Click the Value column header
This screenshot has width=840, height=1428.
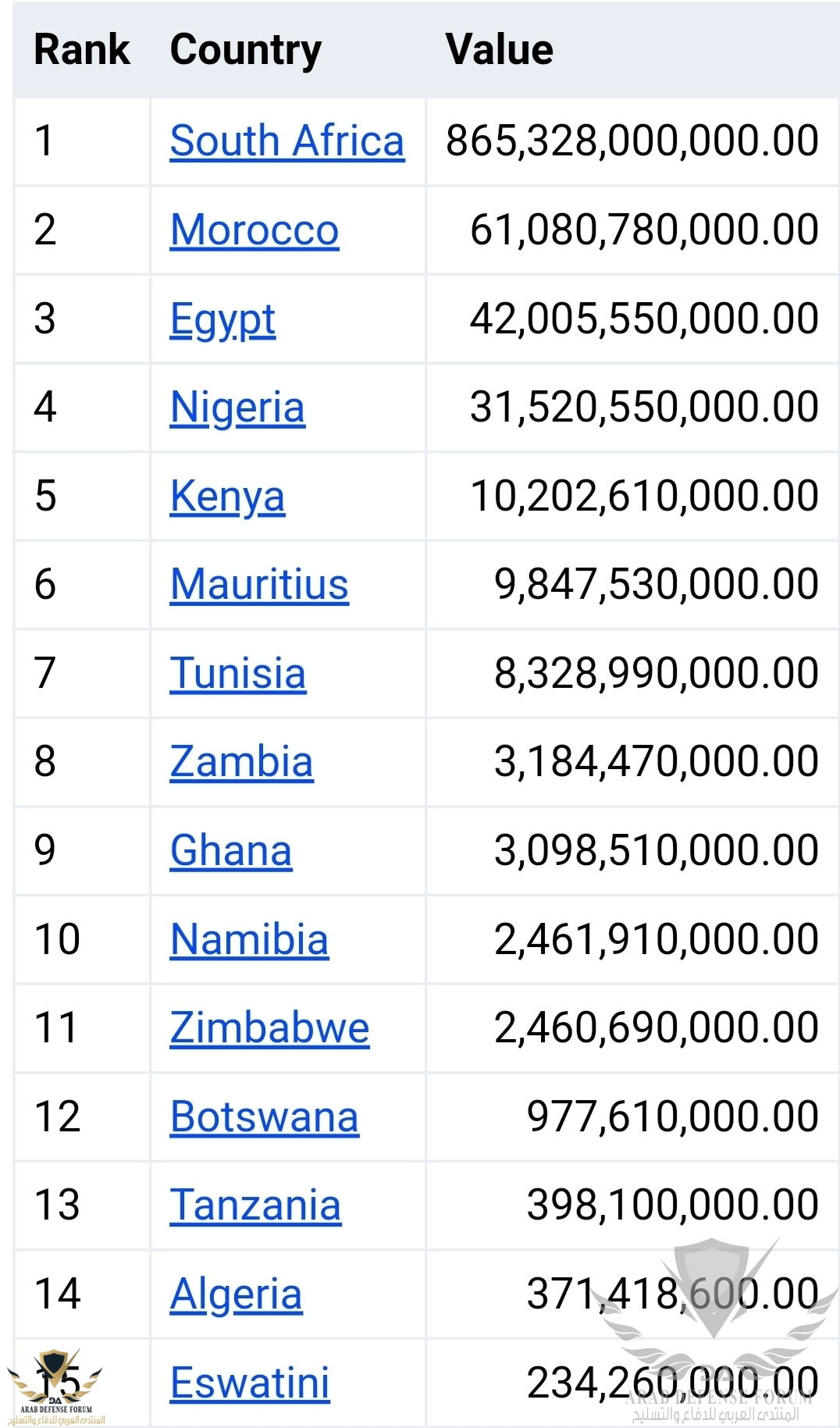[500, 50]
